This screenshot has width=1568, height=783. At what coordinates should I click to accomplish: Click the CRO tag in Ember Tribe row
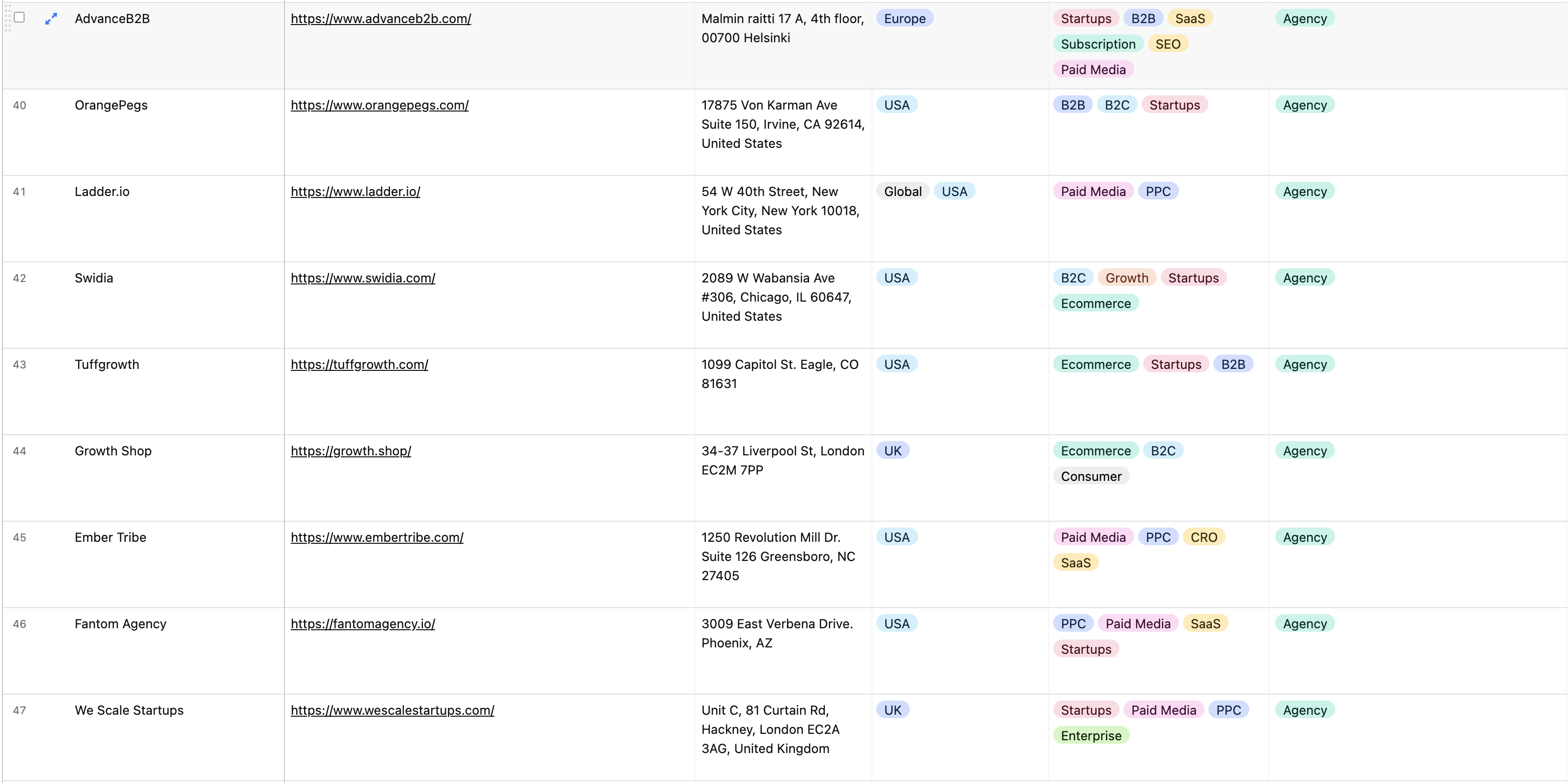1204,537
